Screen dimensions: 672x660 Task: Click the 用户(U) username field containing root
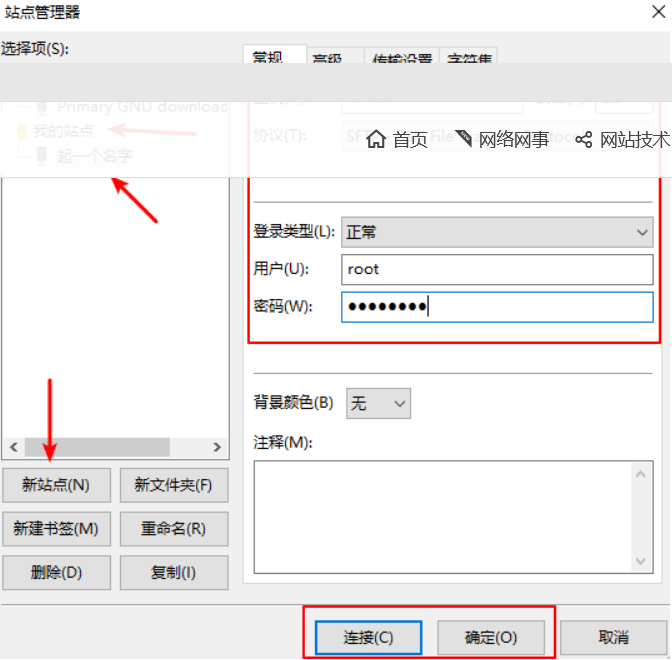coord(497,270)
